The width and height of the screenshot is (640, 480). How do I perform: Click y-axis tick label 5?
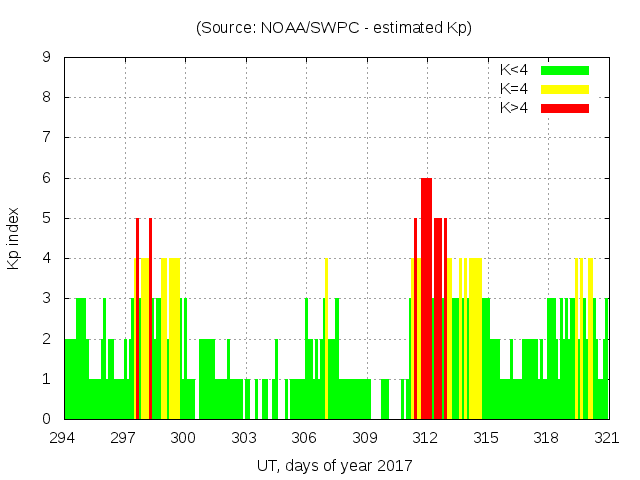[46, 218]
